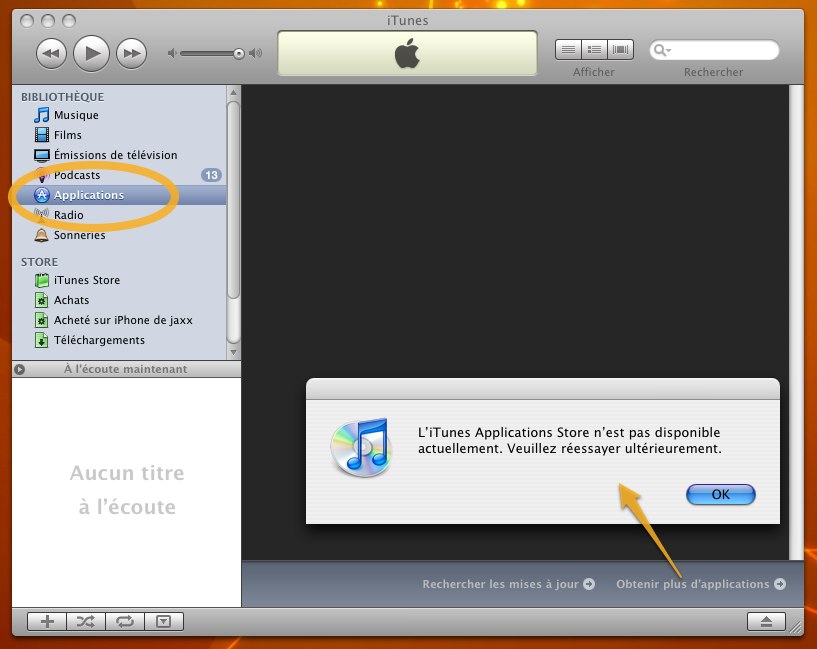Click the eject disc button
Image resolution: width=817 pixels, height=649 pixels.
click(766, 621)
